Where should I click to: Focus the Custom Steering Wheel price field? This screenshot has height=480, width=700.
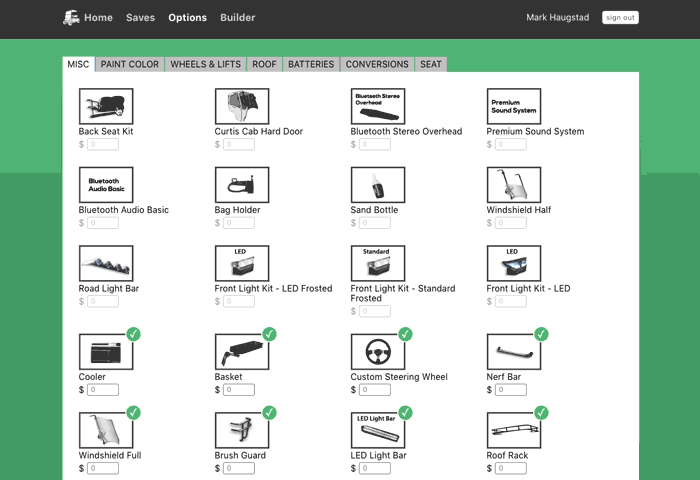tap(375, 390)
